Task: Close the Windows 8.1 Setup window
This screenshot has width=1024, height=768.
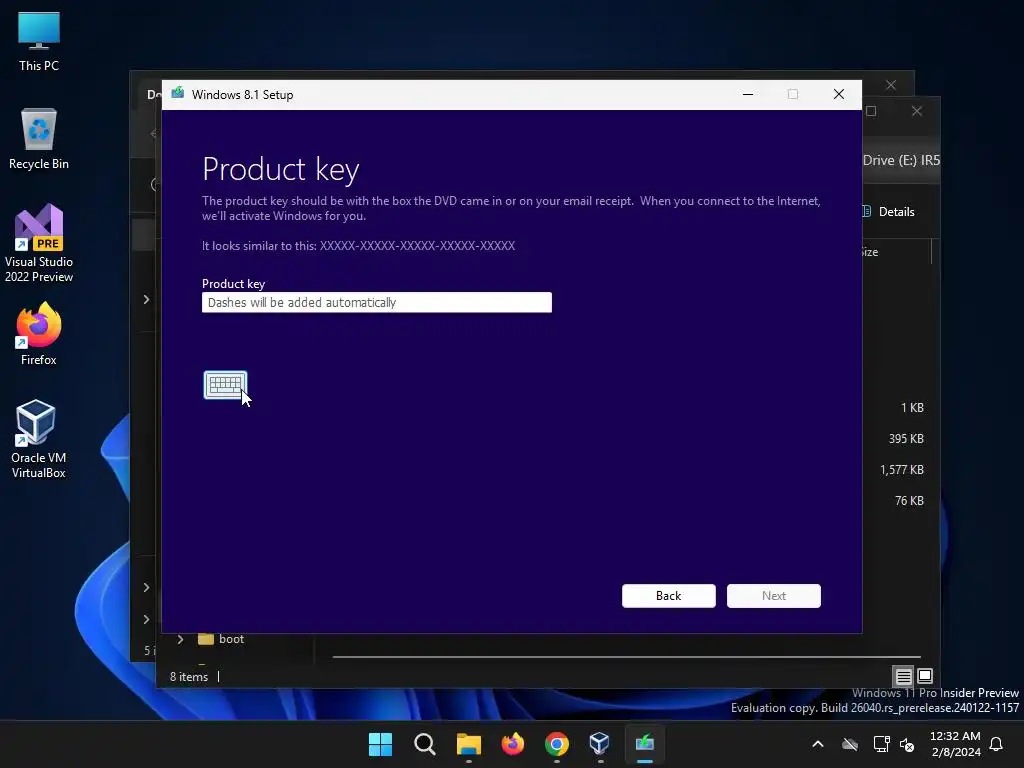Action: point(839,95)
